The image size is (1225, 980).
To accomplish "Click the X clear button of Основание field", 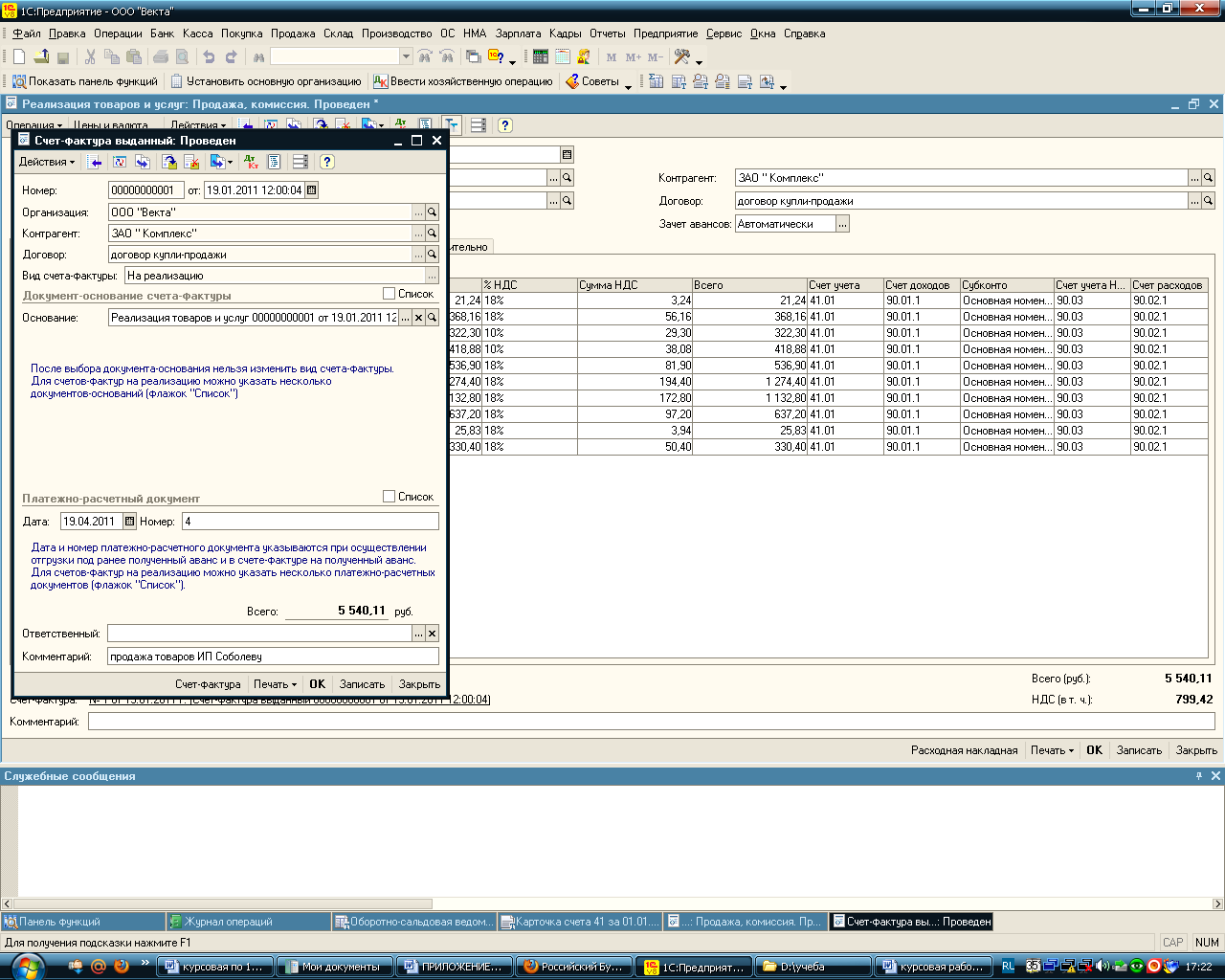I will pyautogui.click(x=418, y=317).
